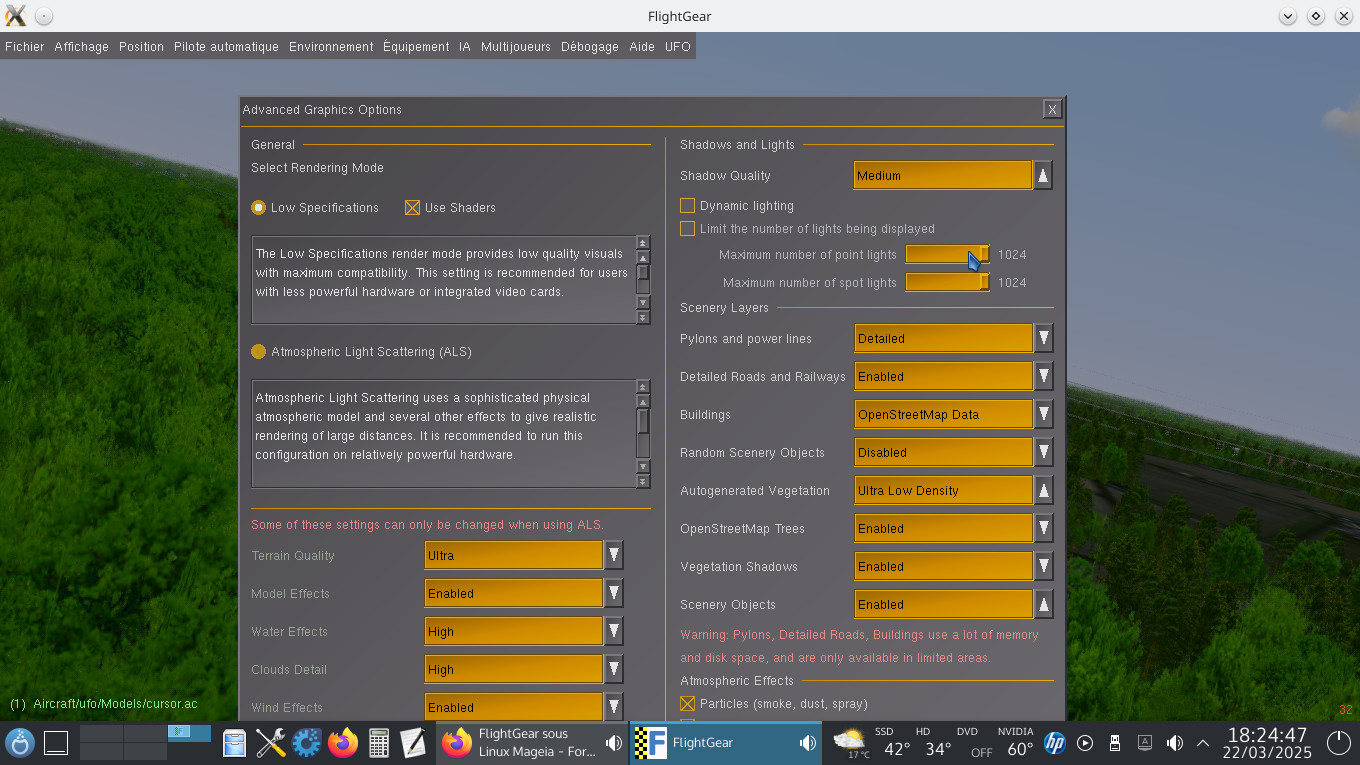The image size is (1360, 765).
Task: Open the system volume control in tray
Action: 1175,743
